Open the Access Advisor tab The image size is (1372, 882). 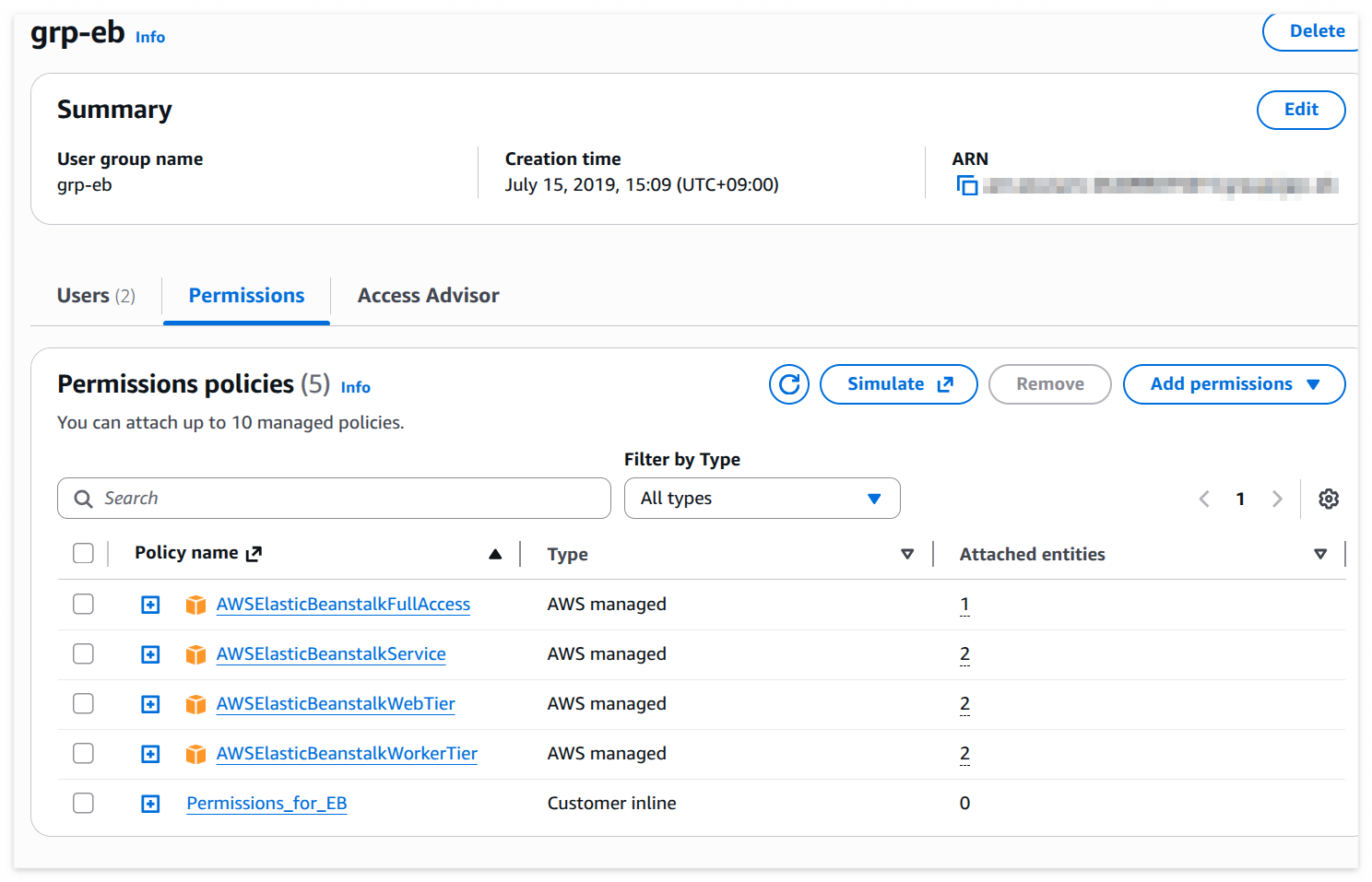(428, 296)
